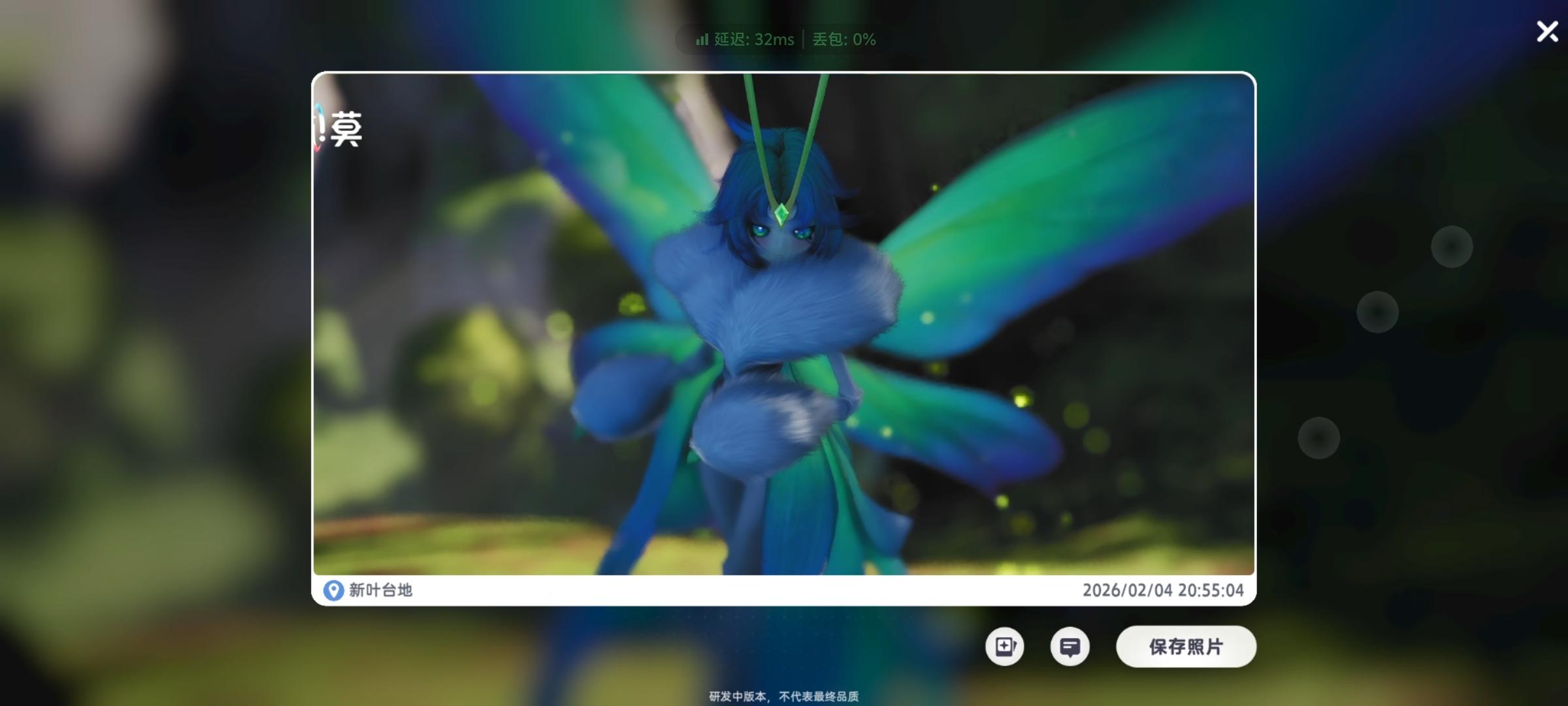Open the comment speech bubble icon
The image size is (1568, 706).
[1070, 647]
